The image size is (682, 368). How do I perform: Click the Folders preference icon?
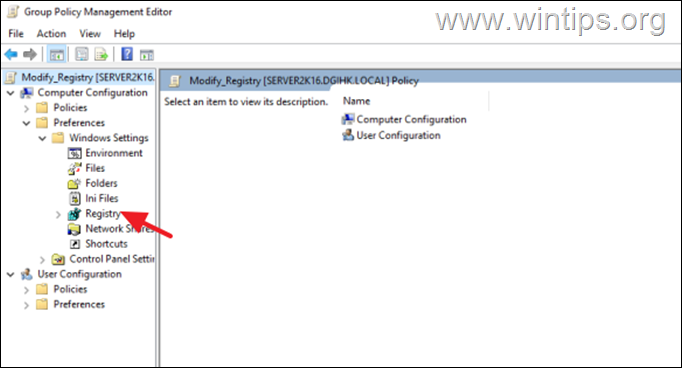pos(74,184)
